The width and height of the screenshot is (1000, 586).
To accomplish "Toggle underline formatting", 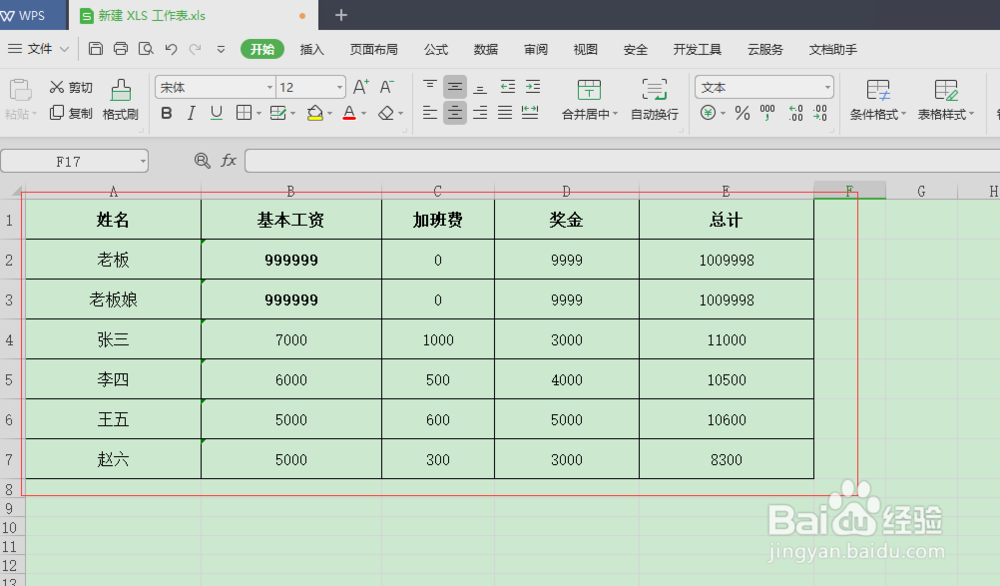I will tap(216, 113).
